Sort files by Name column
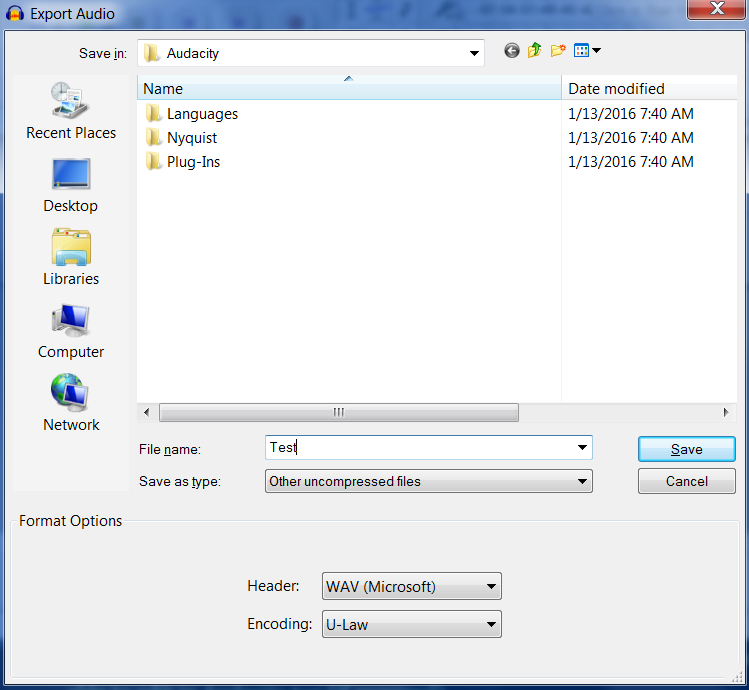This screenshot has height=690, width=749. pos(349,88)
